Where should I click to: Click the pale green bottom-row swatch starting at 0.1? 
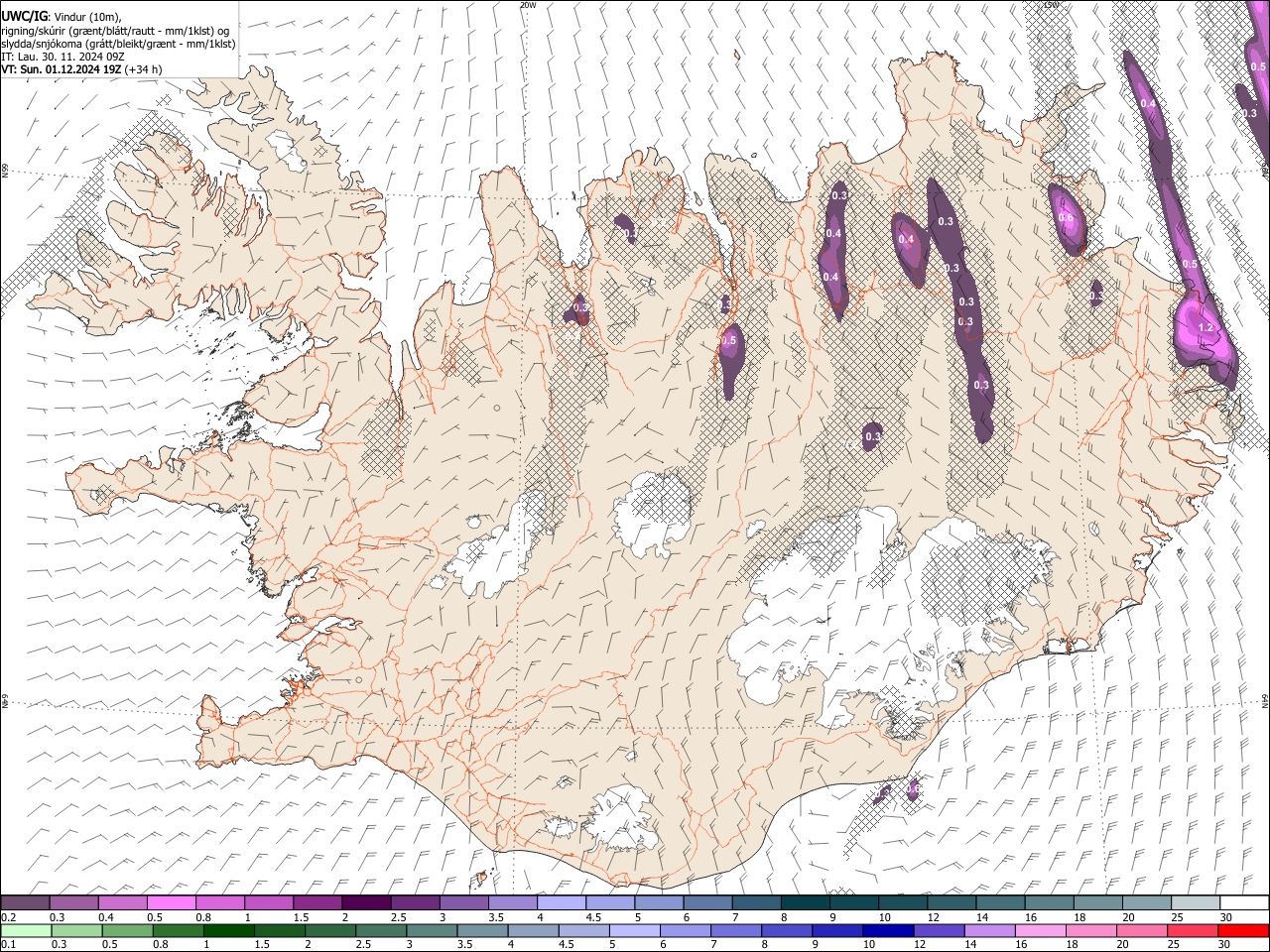(x=26, y=930)
